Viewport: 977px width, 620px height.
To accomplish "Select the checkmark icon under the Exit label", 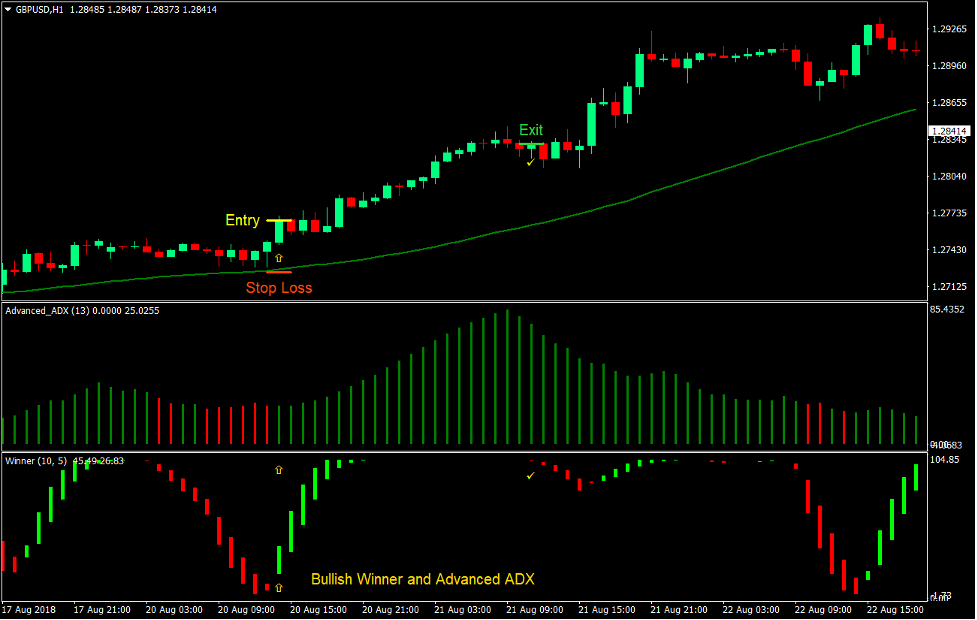I will 531,160.
